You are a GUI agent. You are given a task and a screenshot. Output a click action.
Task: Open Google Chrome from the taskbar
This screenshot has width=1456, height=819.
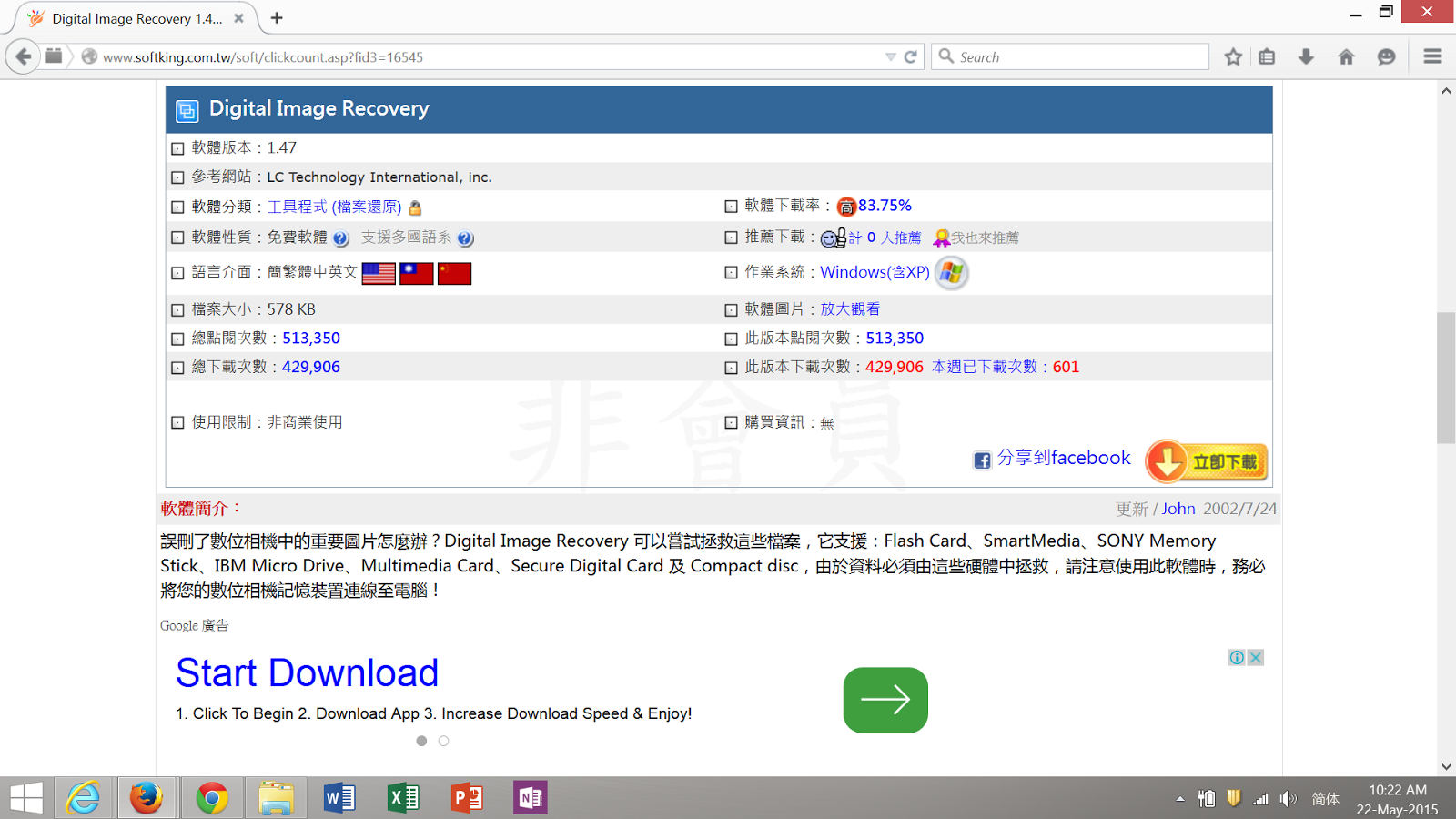click(212, 798)
